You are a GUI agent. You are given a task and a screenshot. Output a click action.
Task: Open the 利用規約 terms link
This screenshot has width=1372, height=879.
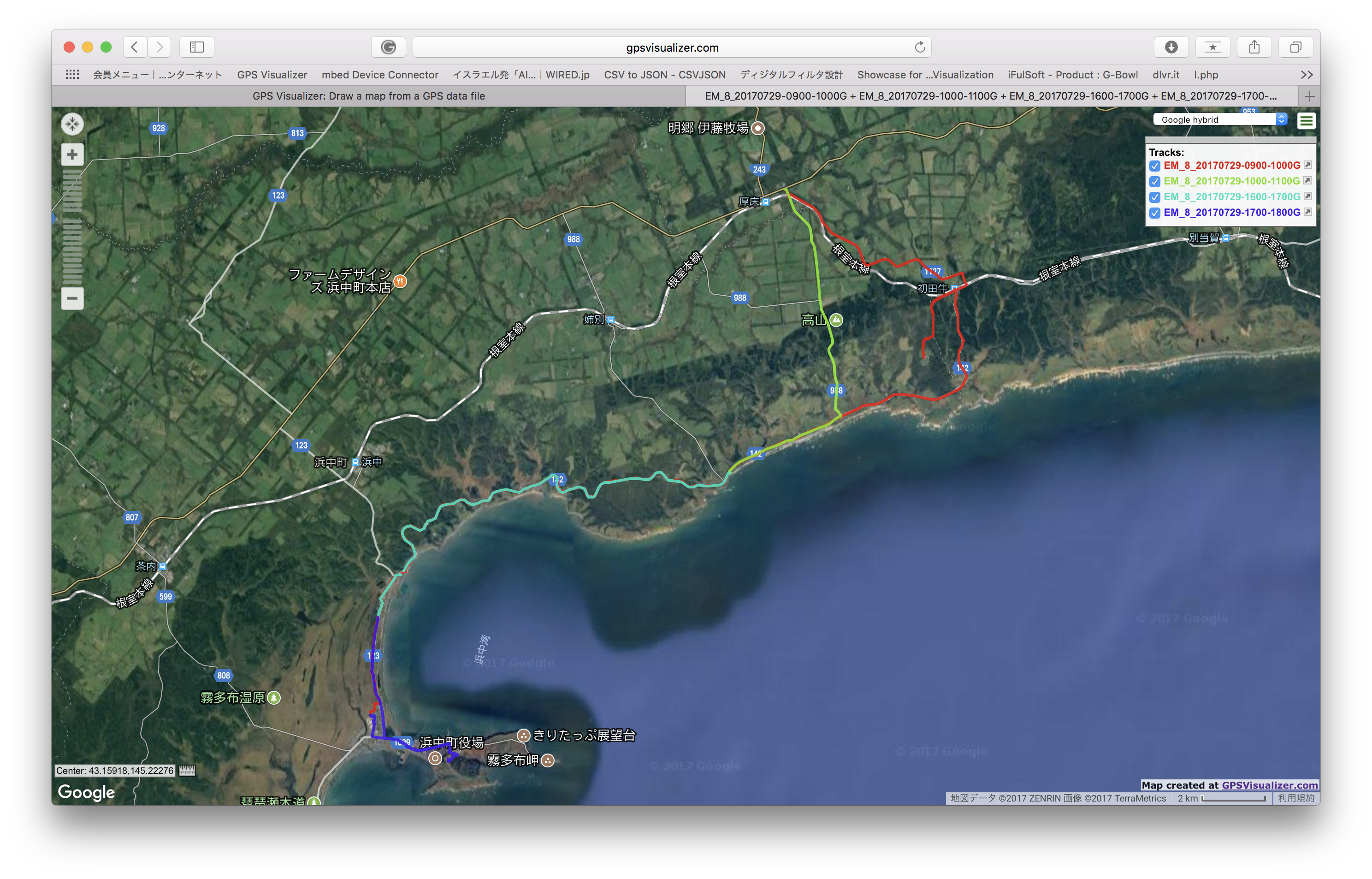click(1295, 798)
